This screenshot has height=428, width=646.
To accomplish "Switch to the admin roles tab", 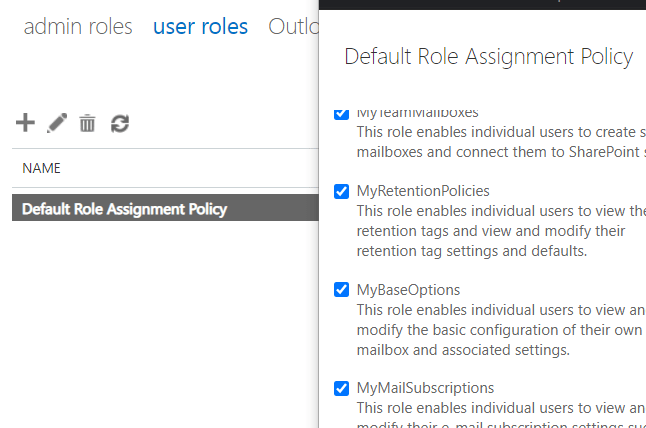I will [78, 27].
